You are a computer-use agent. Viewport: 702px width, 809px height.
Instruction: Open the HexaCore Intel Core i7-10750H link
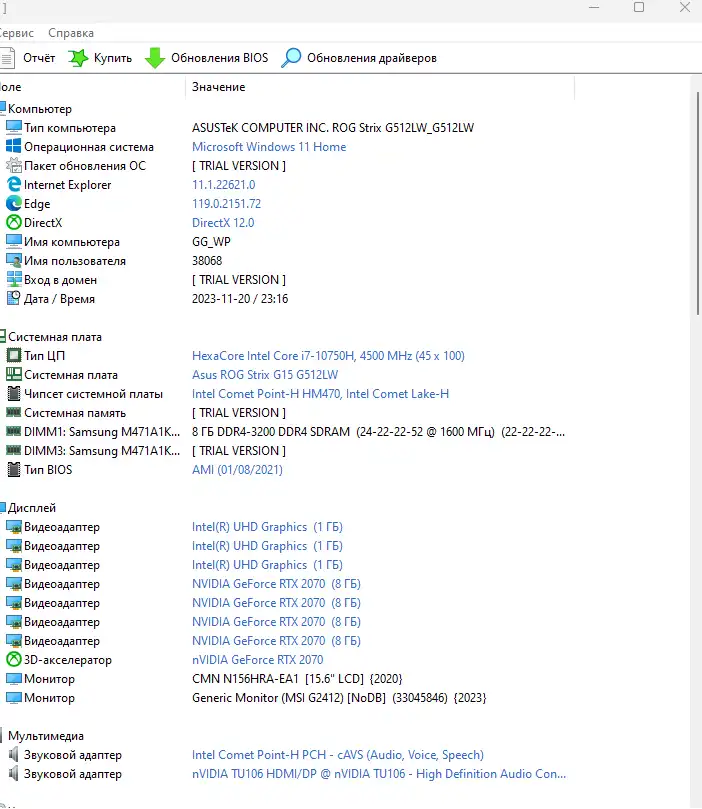tap(328, 356)
